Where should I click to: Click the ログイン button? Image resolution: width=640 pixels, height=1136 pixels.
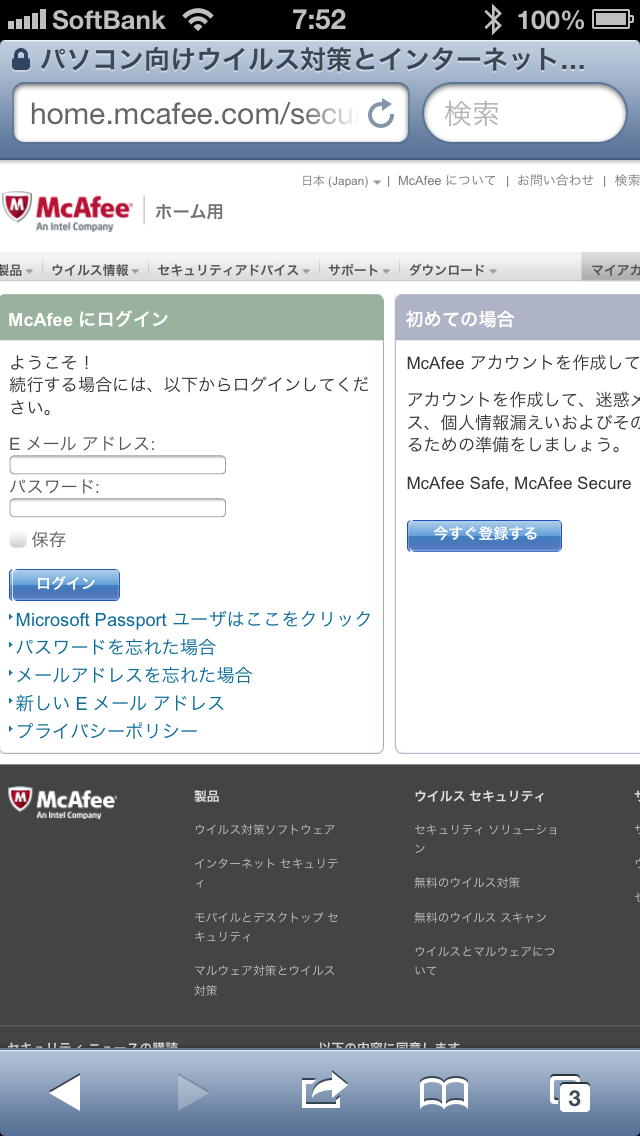coord(65,585)
